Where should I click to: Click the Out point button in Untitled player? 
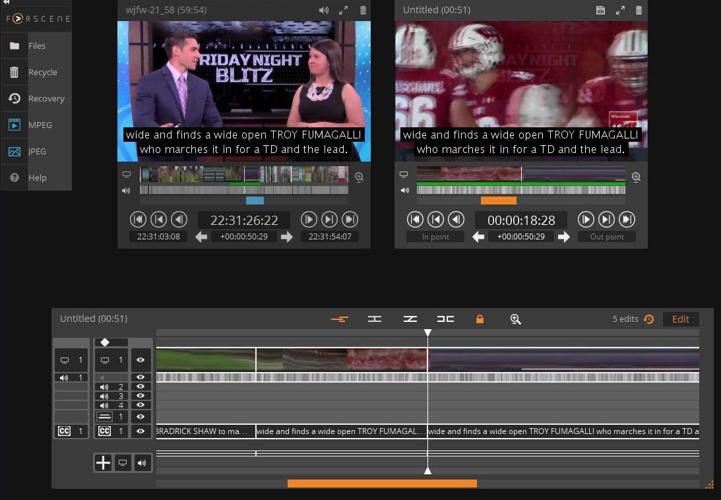point(607,237)
